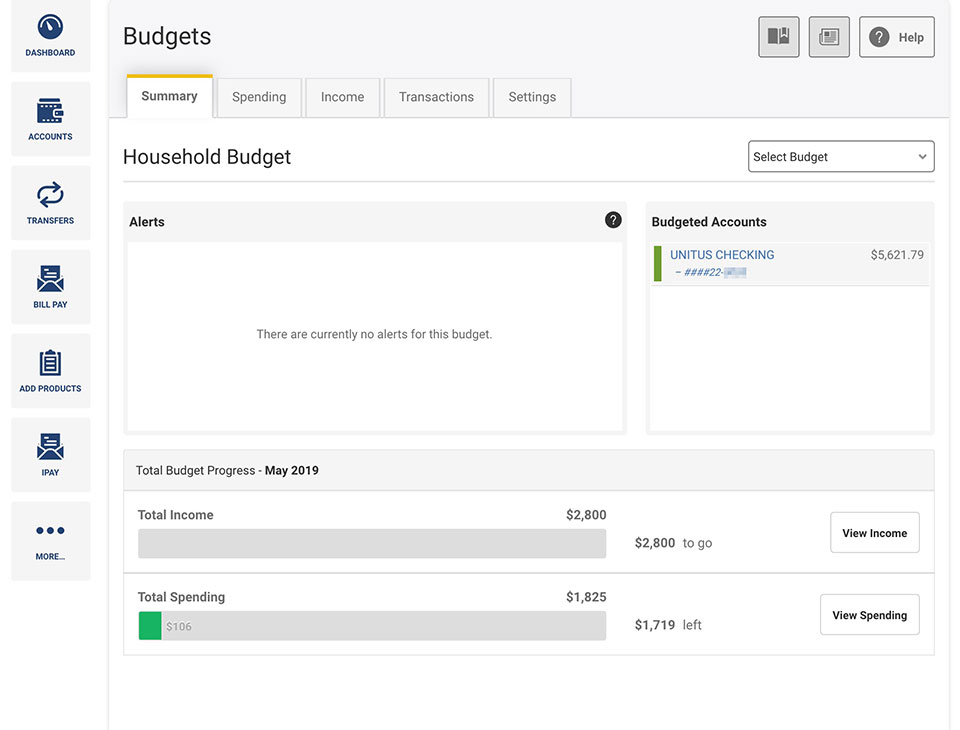The width and height of the screenshot is (960, 730).
Task: Switch to the Summary tab
Action: tap(170, 96)
